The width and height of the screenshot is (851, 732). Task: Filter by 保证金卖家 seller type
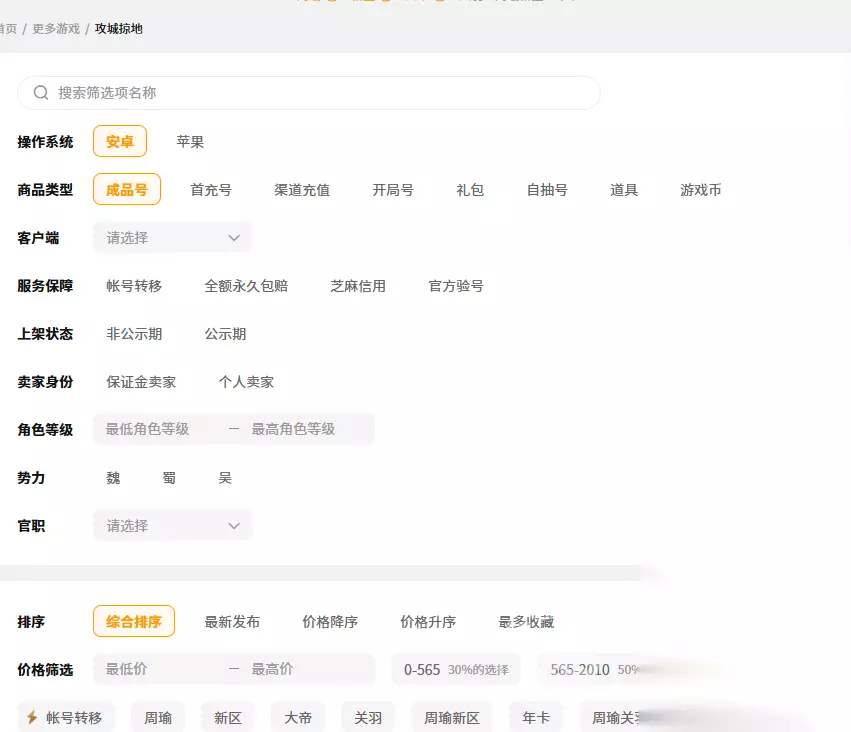click(141, 382)
